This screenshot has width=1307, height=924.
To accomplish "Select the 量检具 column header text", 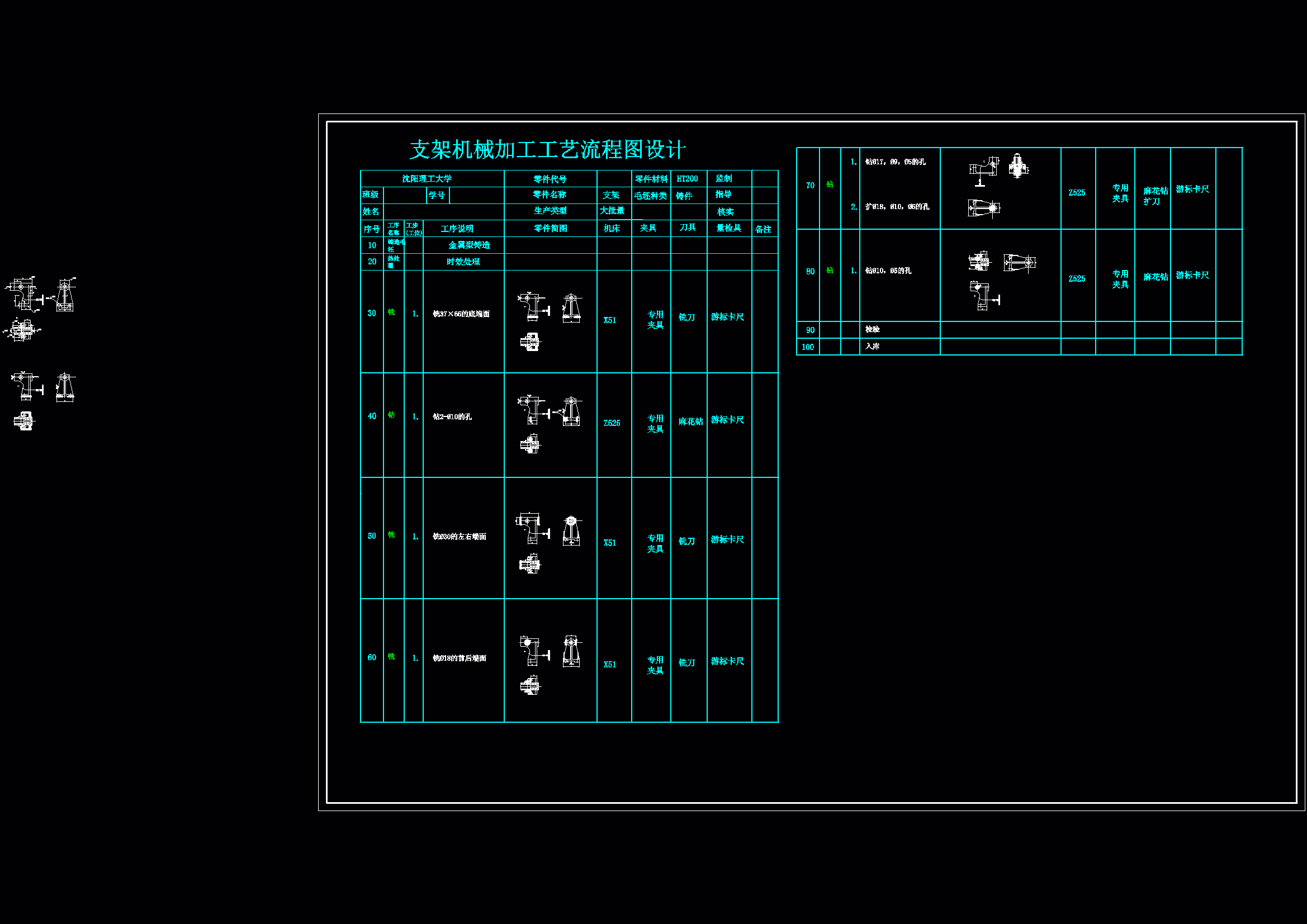I will click(728, 228).
